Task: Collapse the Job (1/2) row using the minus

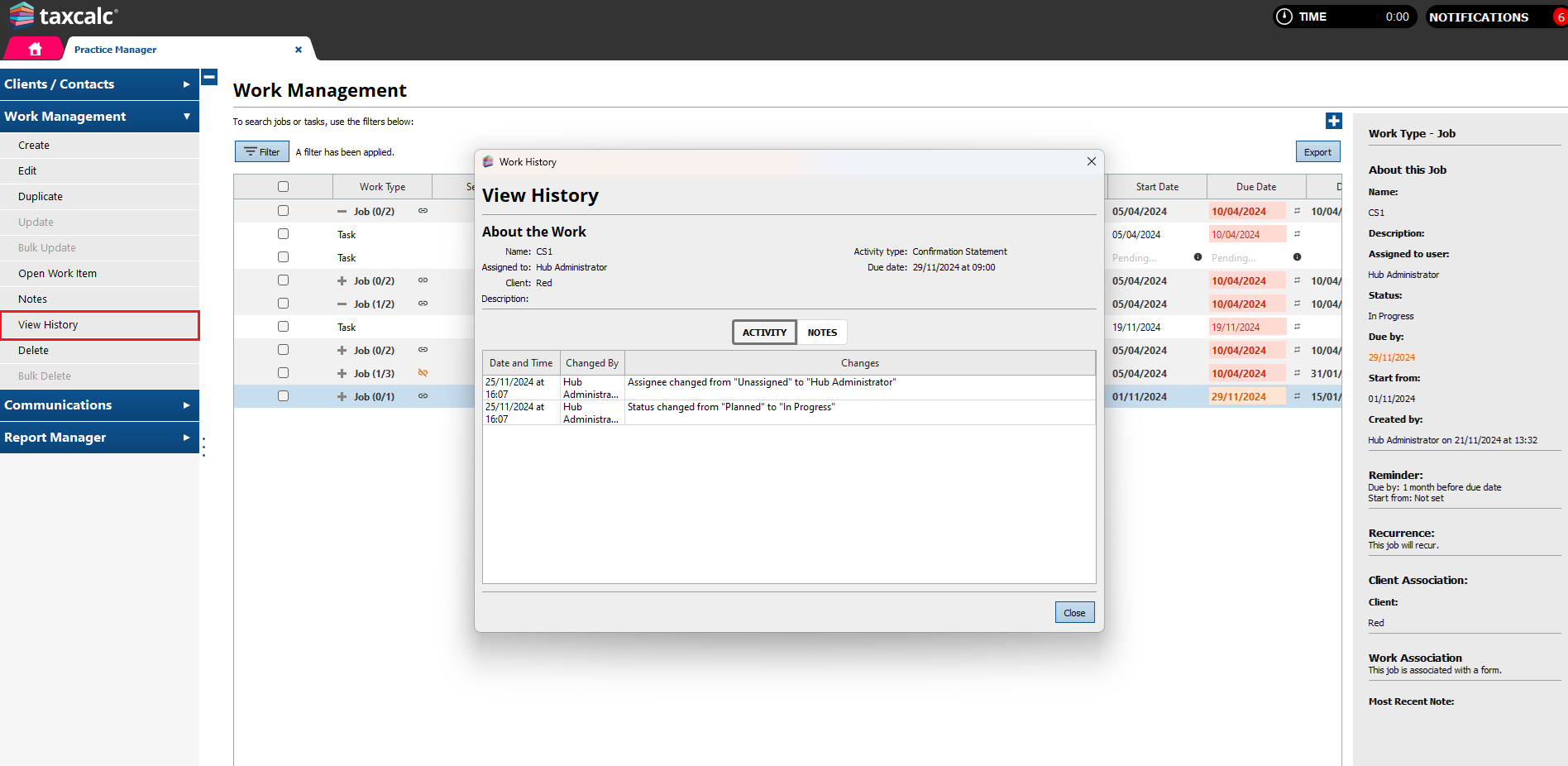Action: pos(341,304)
